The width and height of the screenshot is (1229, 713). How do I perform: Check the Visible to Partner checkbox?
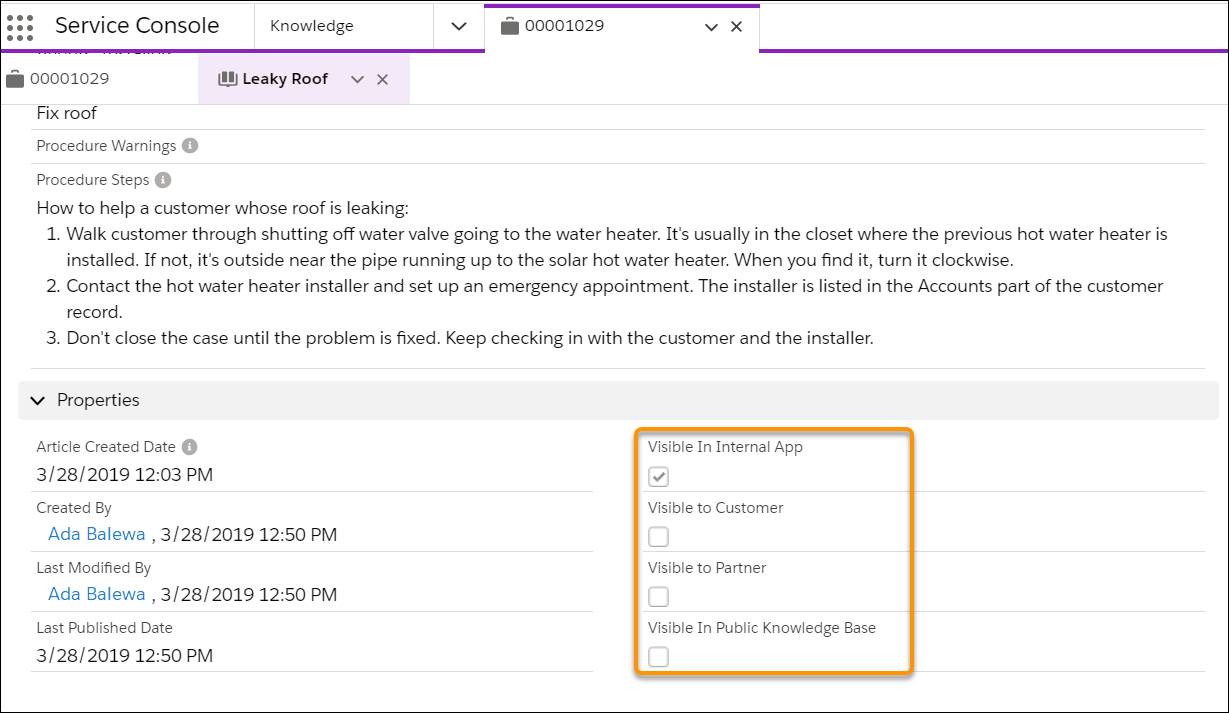pyautogui.click(x=658, y=597)
